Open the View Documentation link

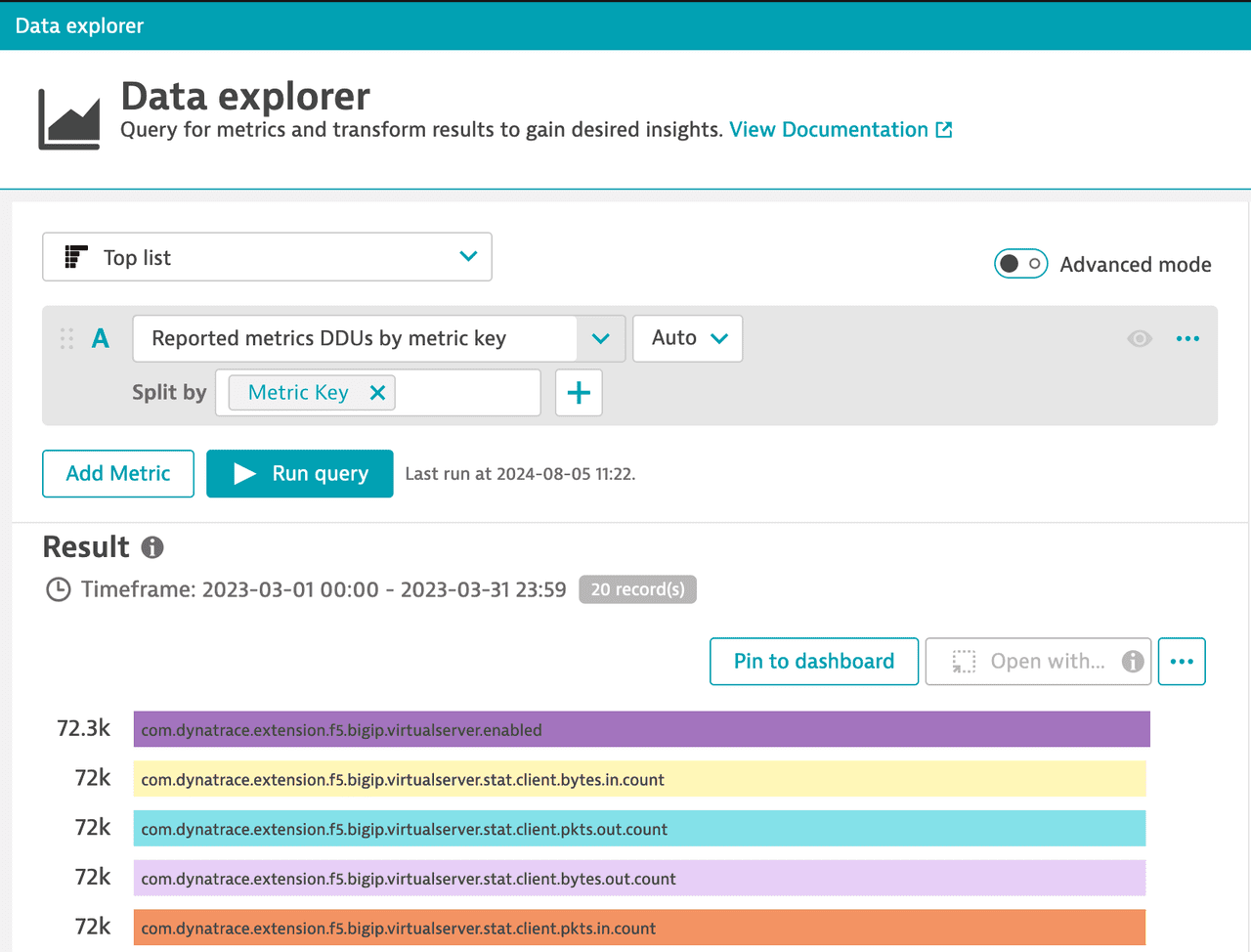point(829,130)
